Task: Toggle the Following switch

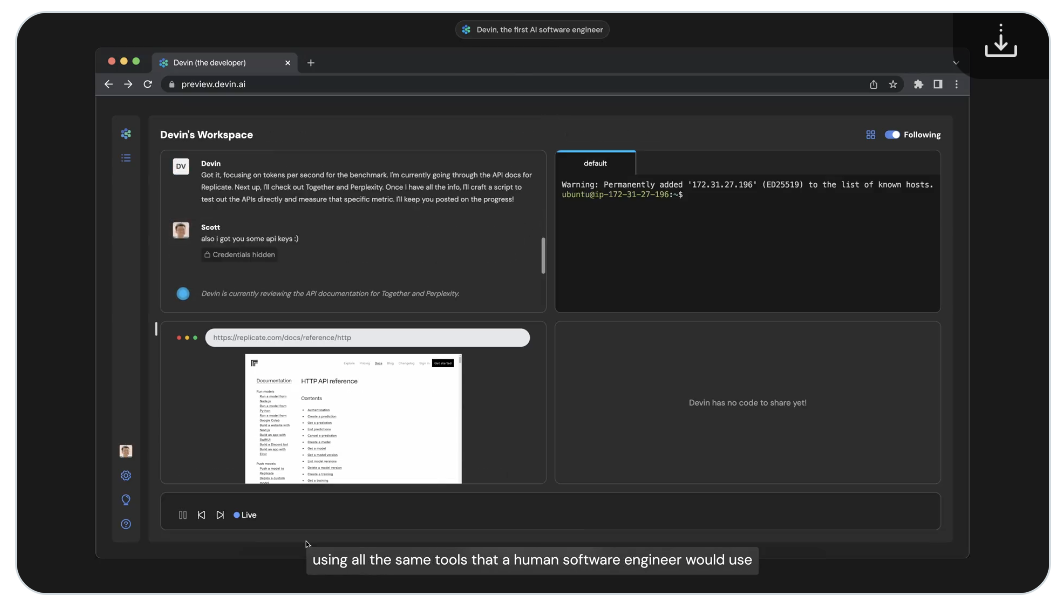Action: coord(892,135)
